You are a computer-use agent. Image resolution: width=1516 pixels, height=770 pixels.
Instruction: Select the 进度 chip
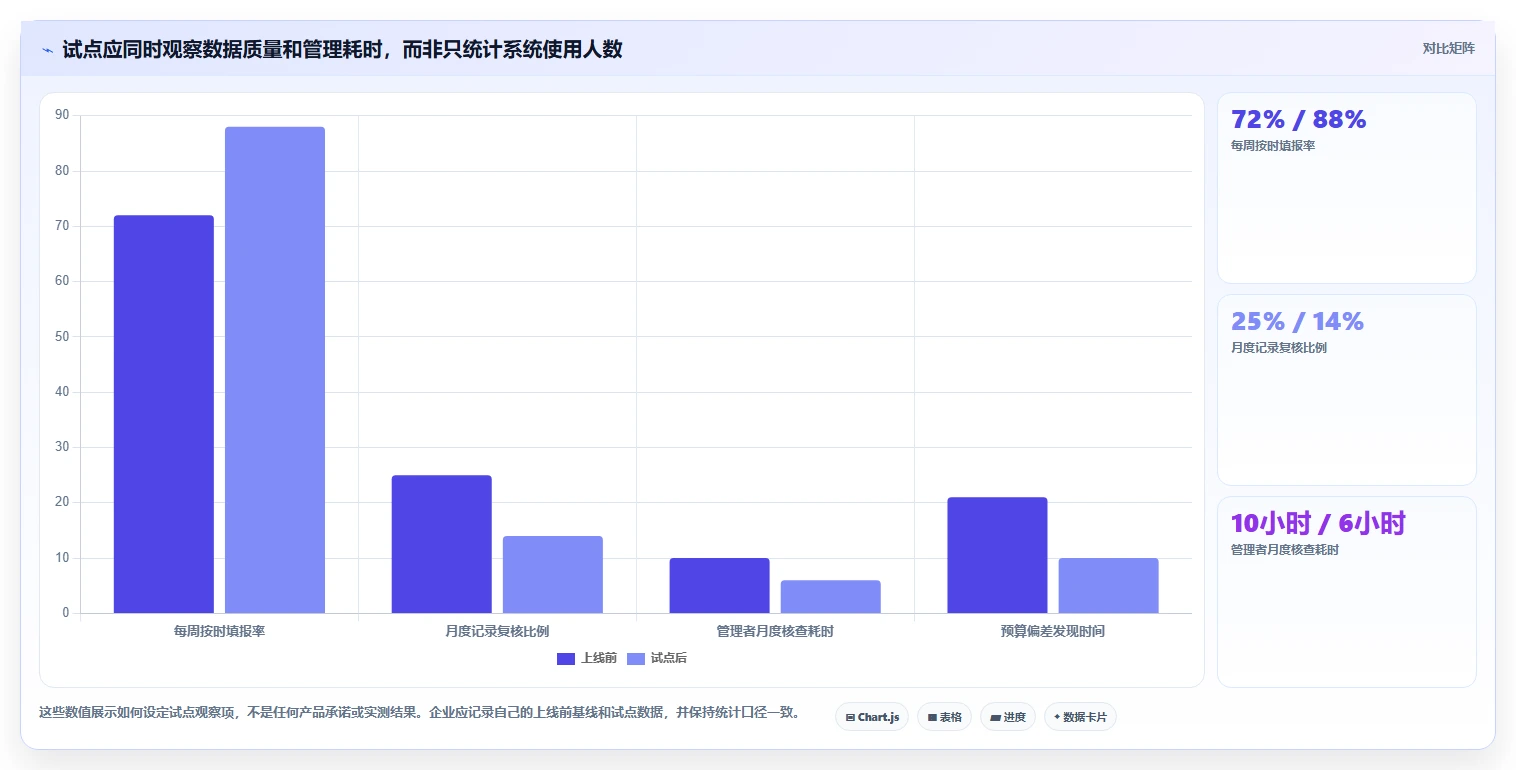(1008, 717)
